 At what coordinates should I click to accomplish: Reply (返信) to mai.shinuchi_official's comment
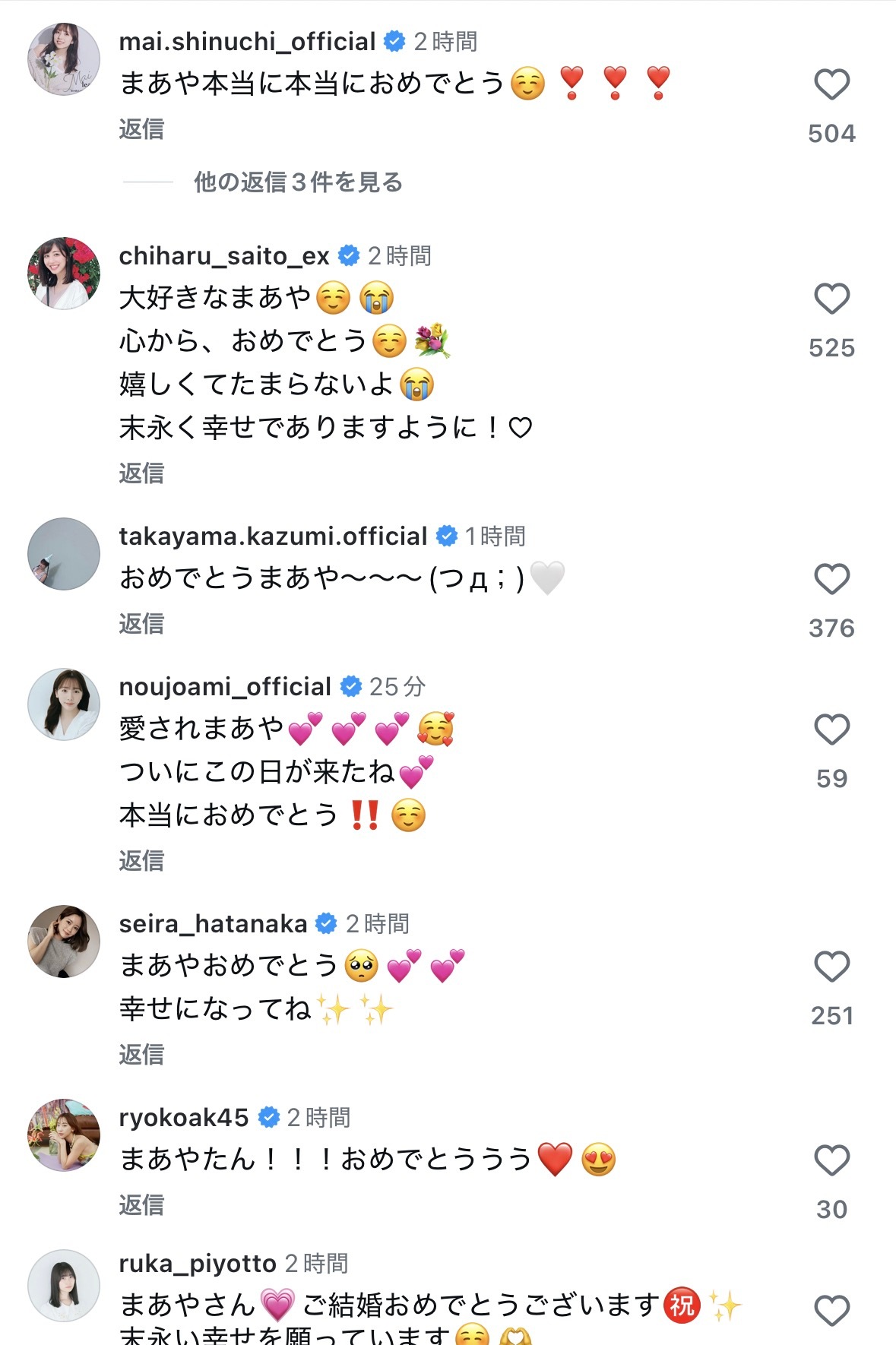coord(141,129)
